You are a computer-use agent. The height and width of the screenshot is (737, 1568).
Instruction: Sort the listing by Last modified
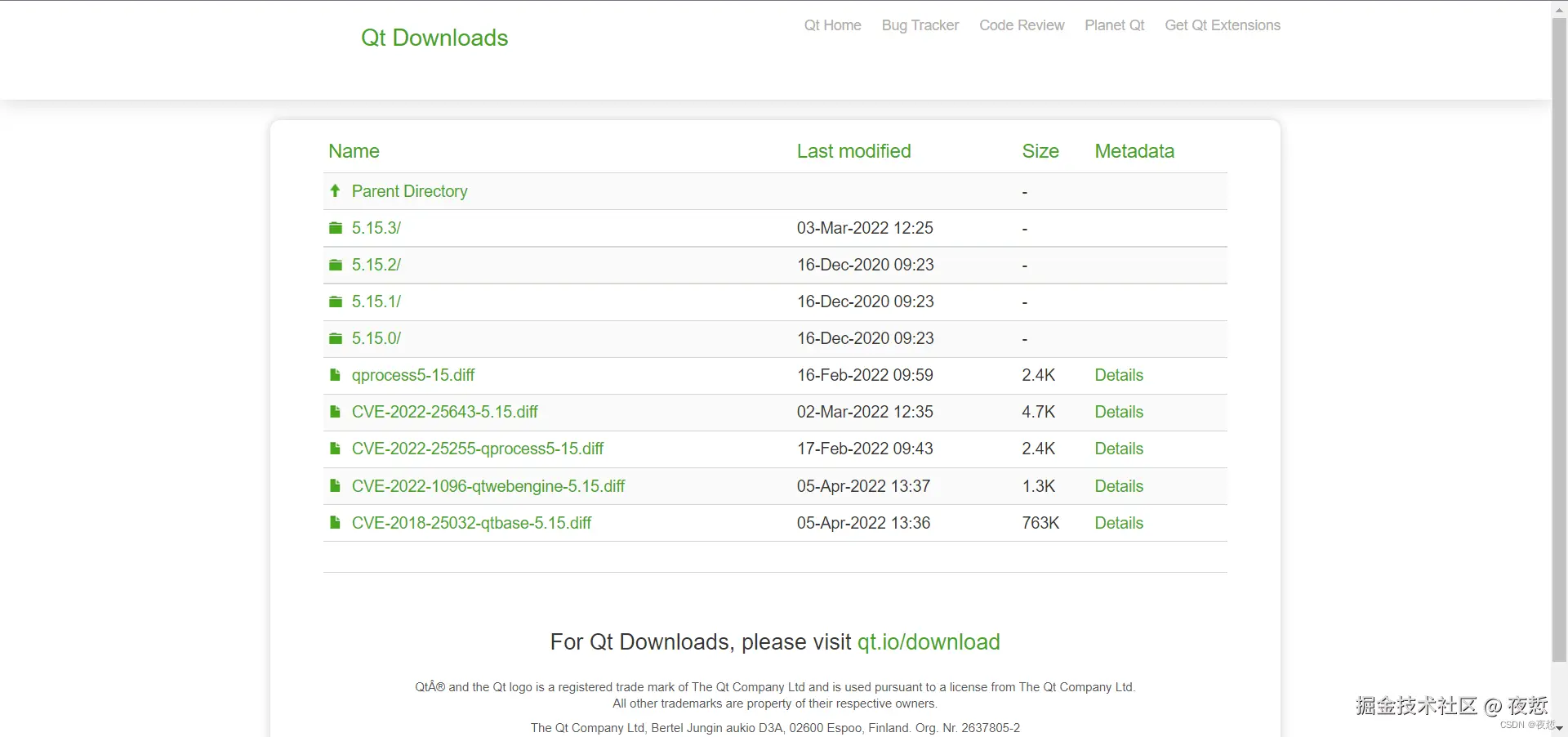(x=854, y=151)
